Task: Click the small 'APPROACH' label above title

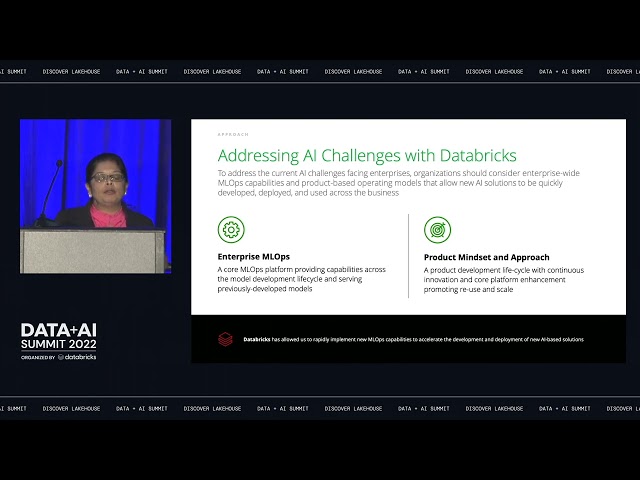Action: [x=233, y=134]
